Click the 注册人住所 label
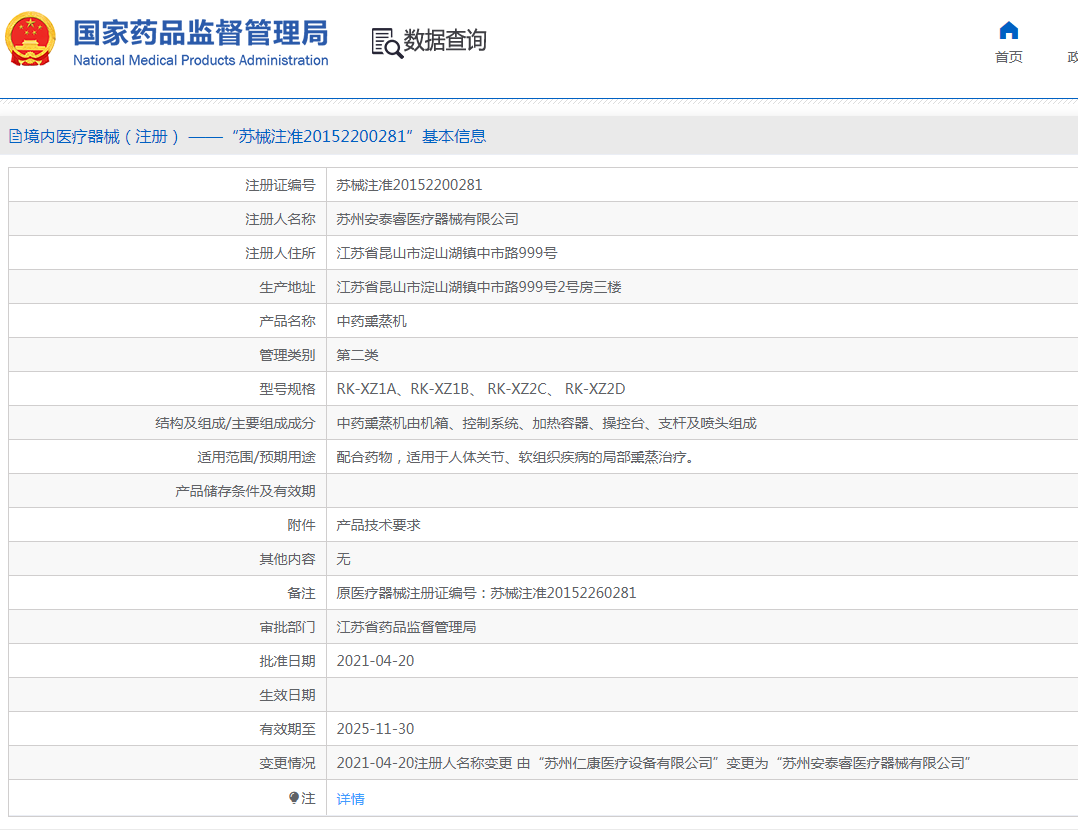 [280, 253]
